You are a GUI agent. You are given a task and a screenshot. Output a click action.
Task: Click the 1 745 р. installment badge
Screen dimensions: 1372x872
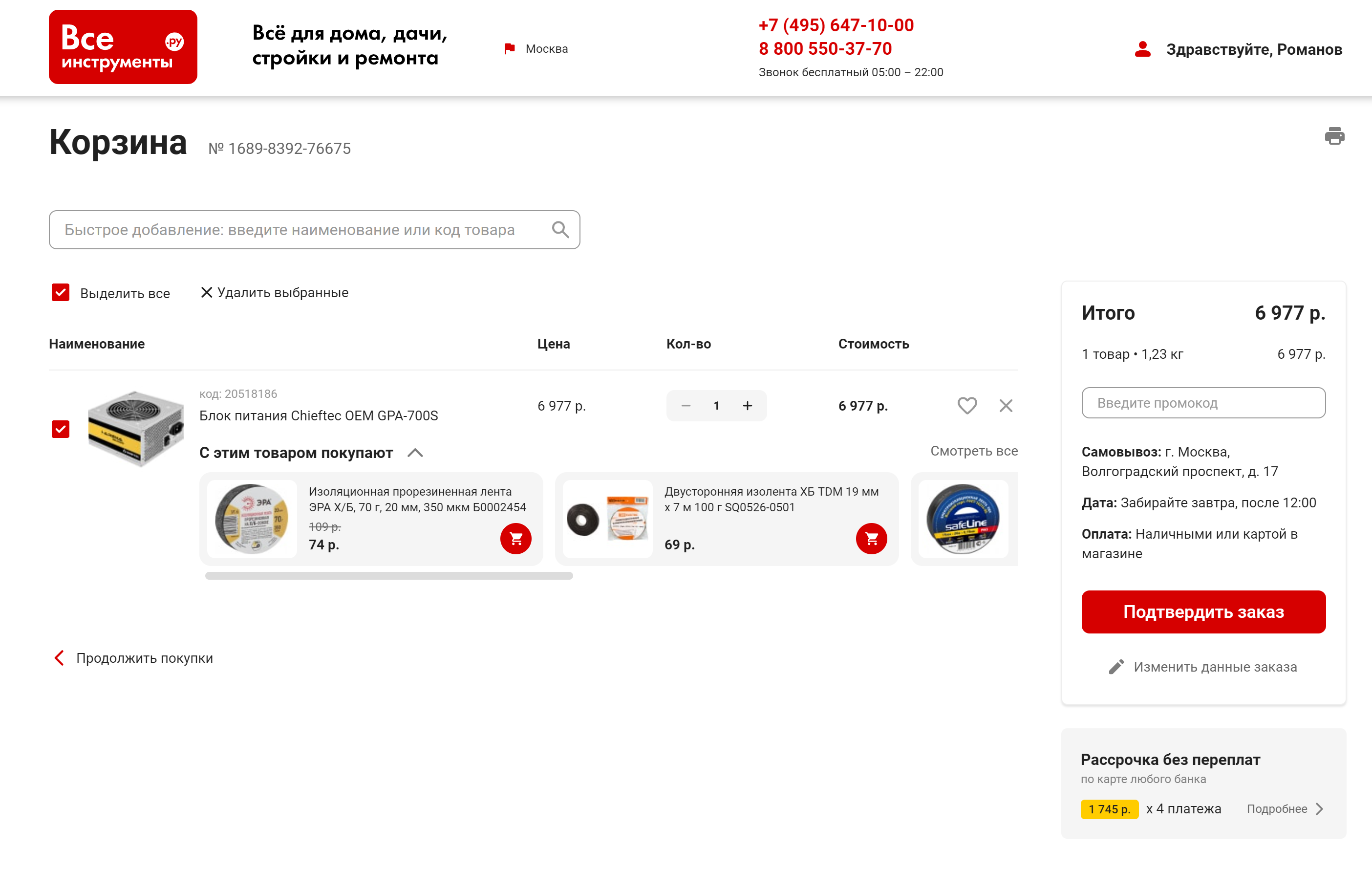coord(1109,809)
